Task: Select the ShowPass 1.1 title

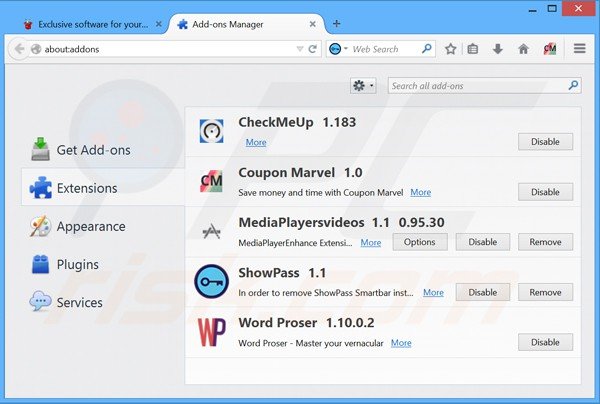Action: coord(282,273)
